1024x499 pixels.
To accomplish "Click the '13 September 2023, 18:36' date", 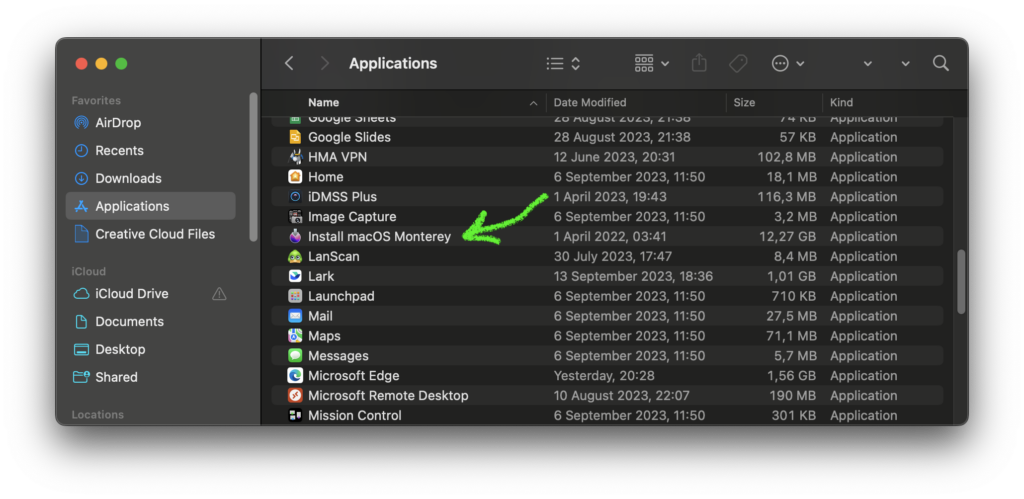I will (633, 276).
